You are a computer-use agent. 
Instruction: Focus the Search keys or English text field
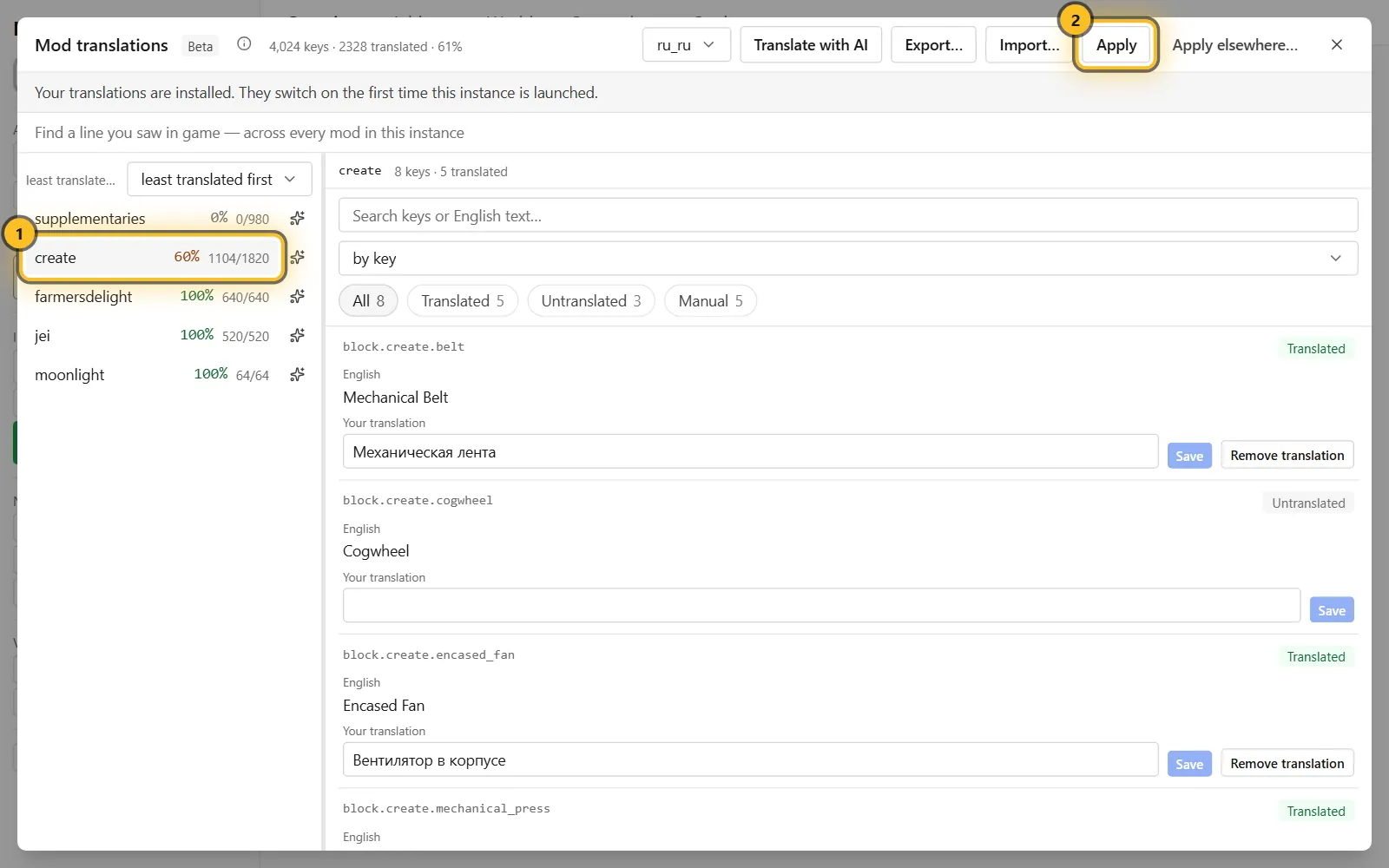(x=848, y=215)
